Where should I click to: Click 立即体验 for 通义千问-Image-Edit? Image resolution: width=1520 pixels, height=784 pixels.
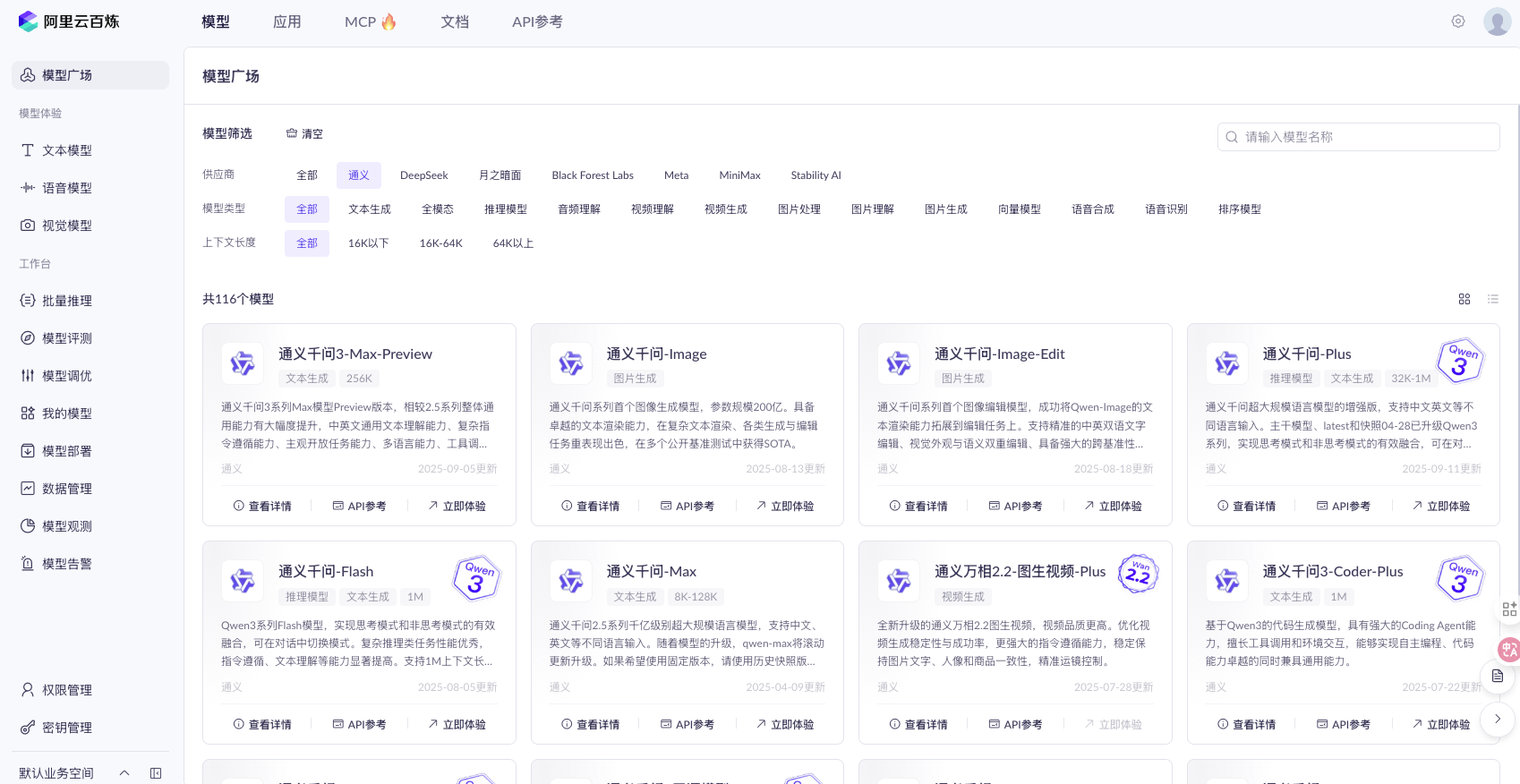pyautogui.click(x=1113, y=507)
